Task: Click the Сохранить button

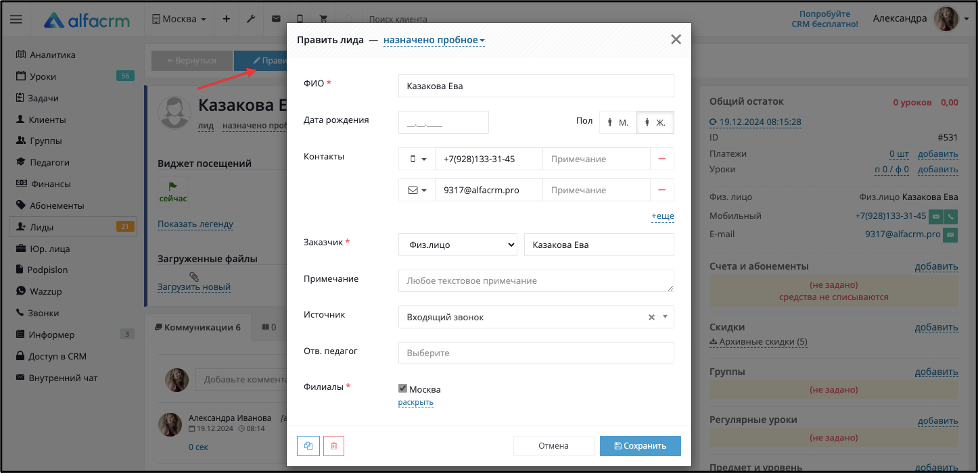Action: tap(640, 446)
